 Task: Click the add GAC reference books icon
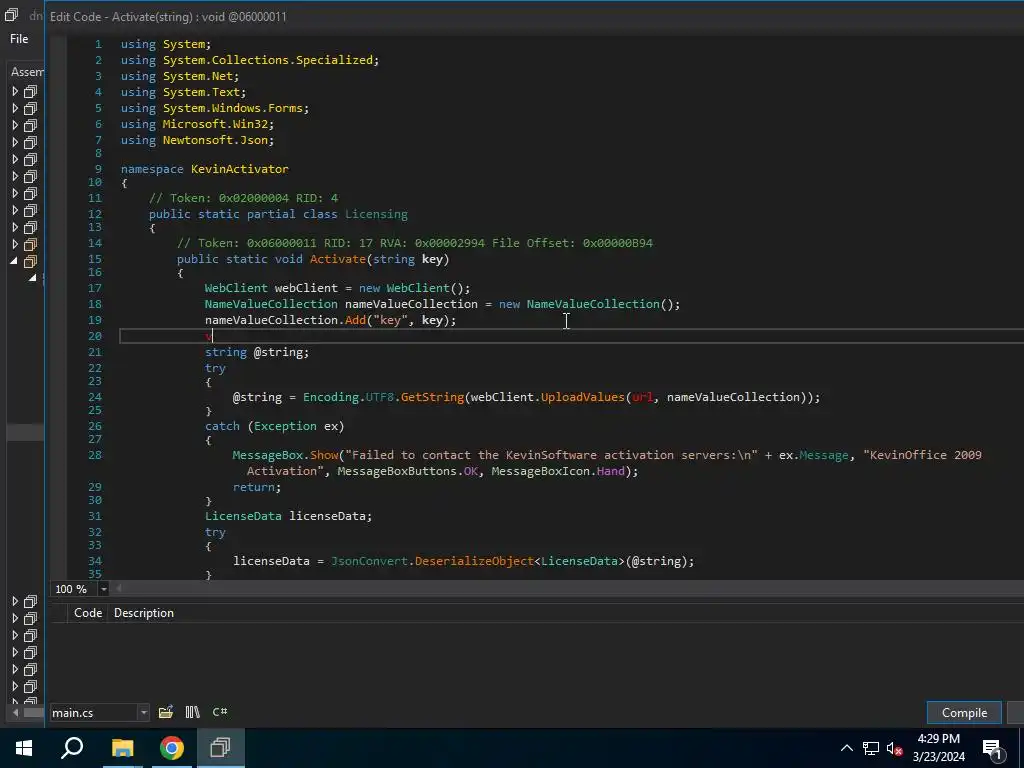(x=192, y=712)
